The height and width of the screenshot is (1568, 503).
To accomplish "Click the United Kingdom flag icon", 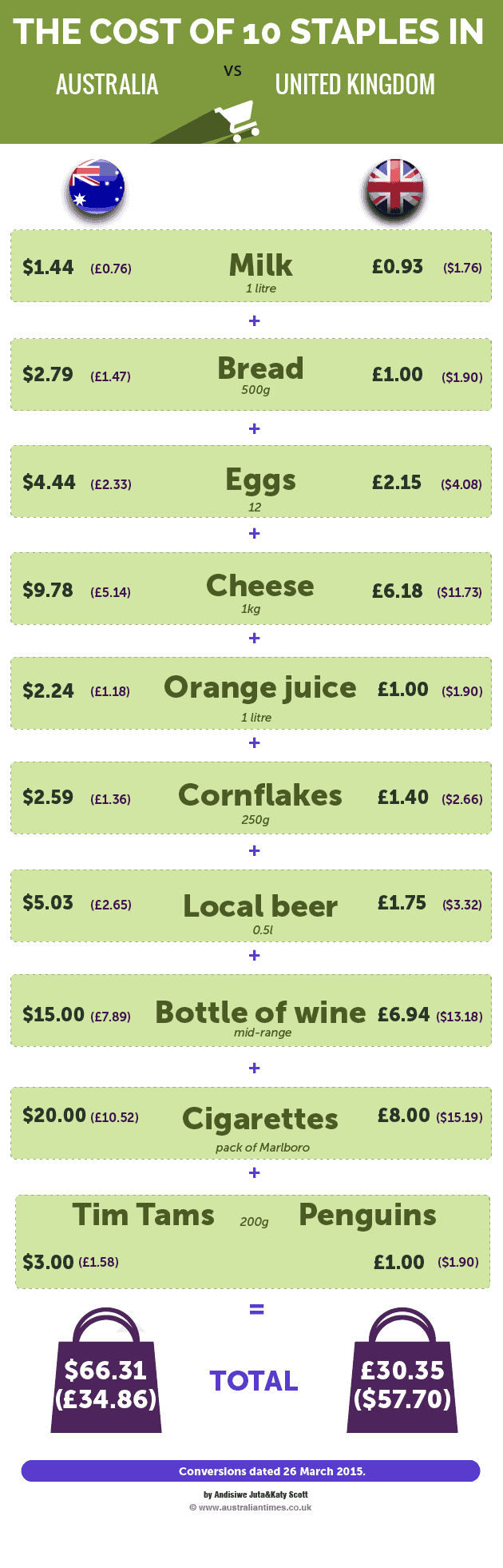I will 394,189.
